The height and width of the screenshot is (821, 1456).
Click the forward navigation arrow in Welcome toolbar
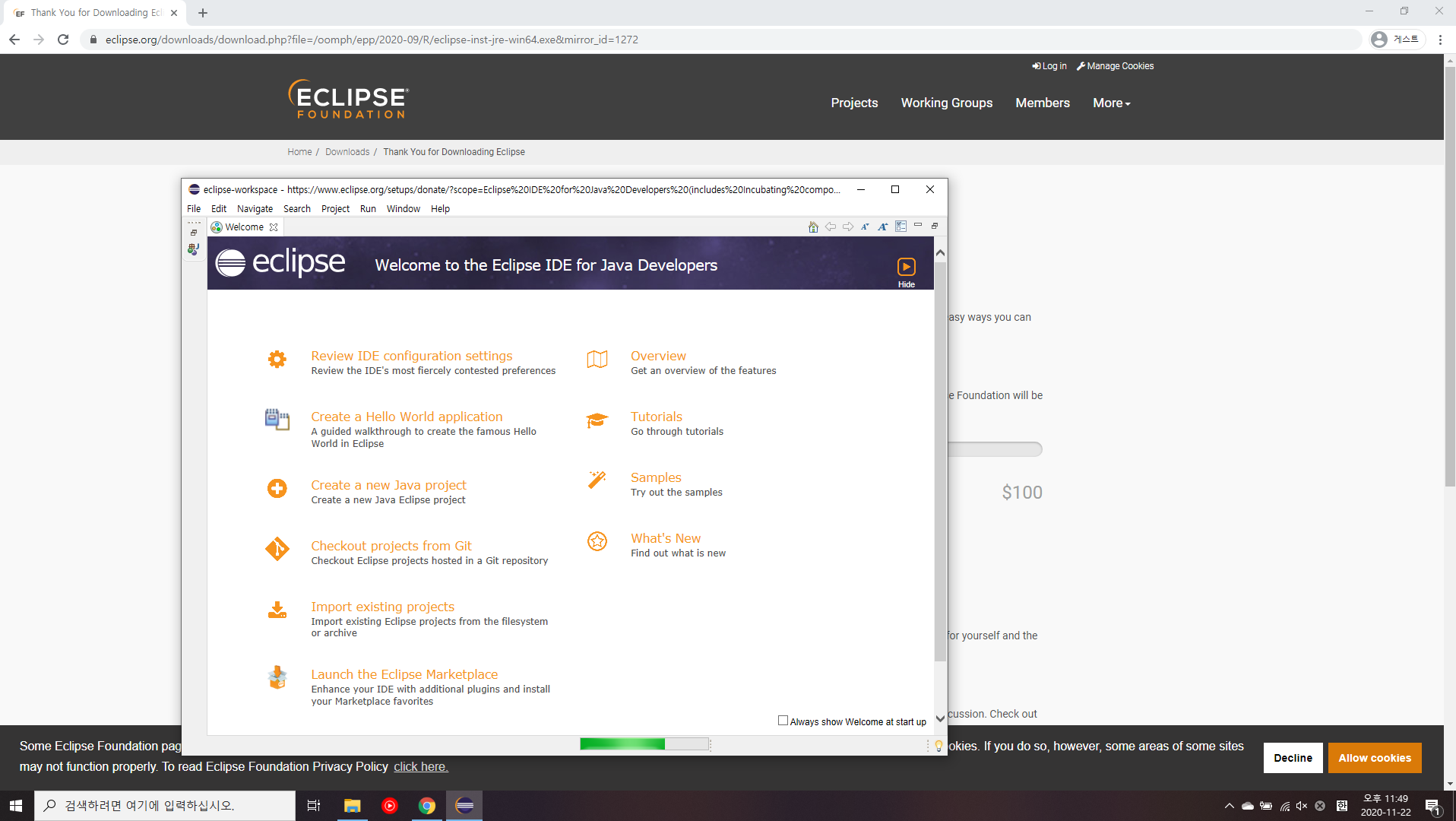pyautogui.click(x=848, y=227)
